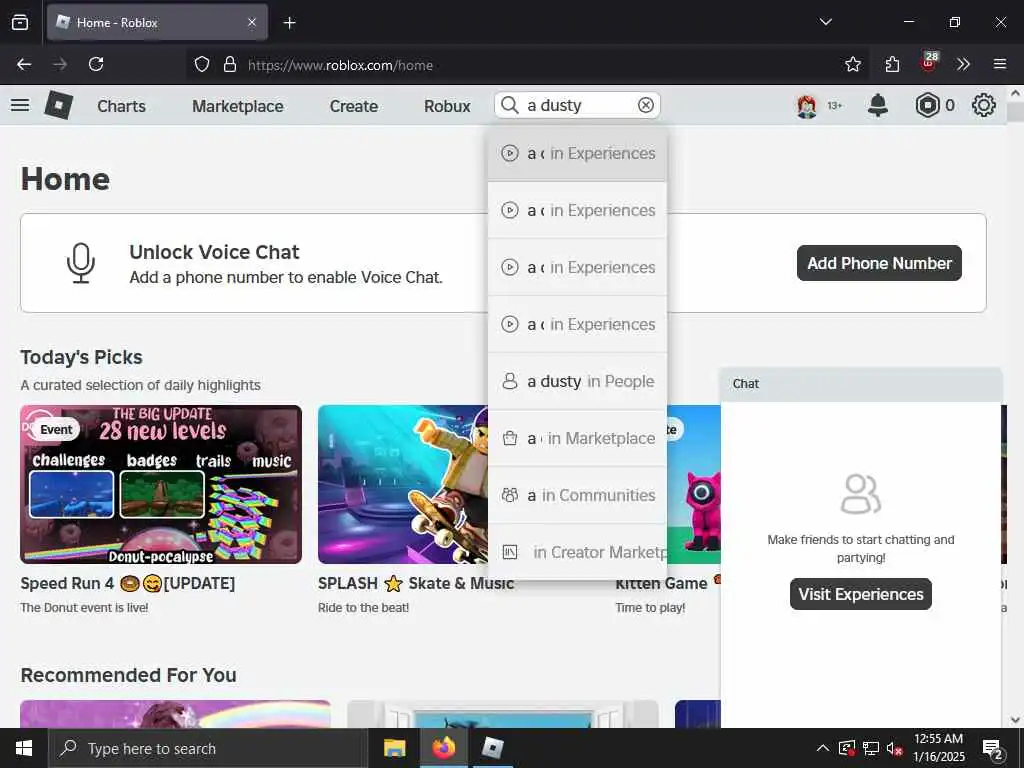
Task: Open File Explorer from the taskbar
Action: [x=394, y=748]
